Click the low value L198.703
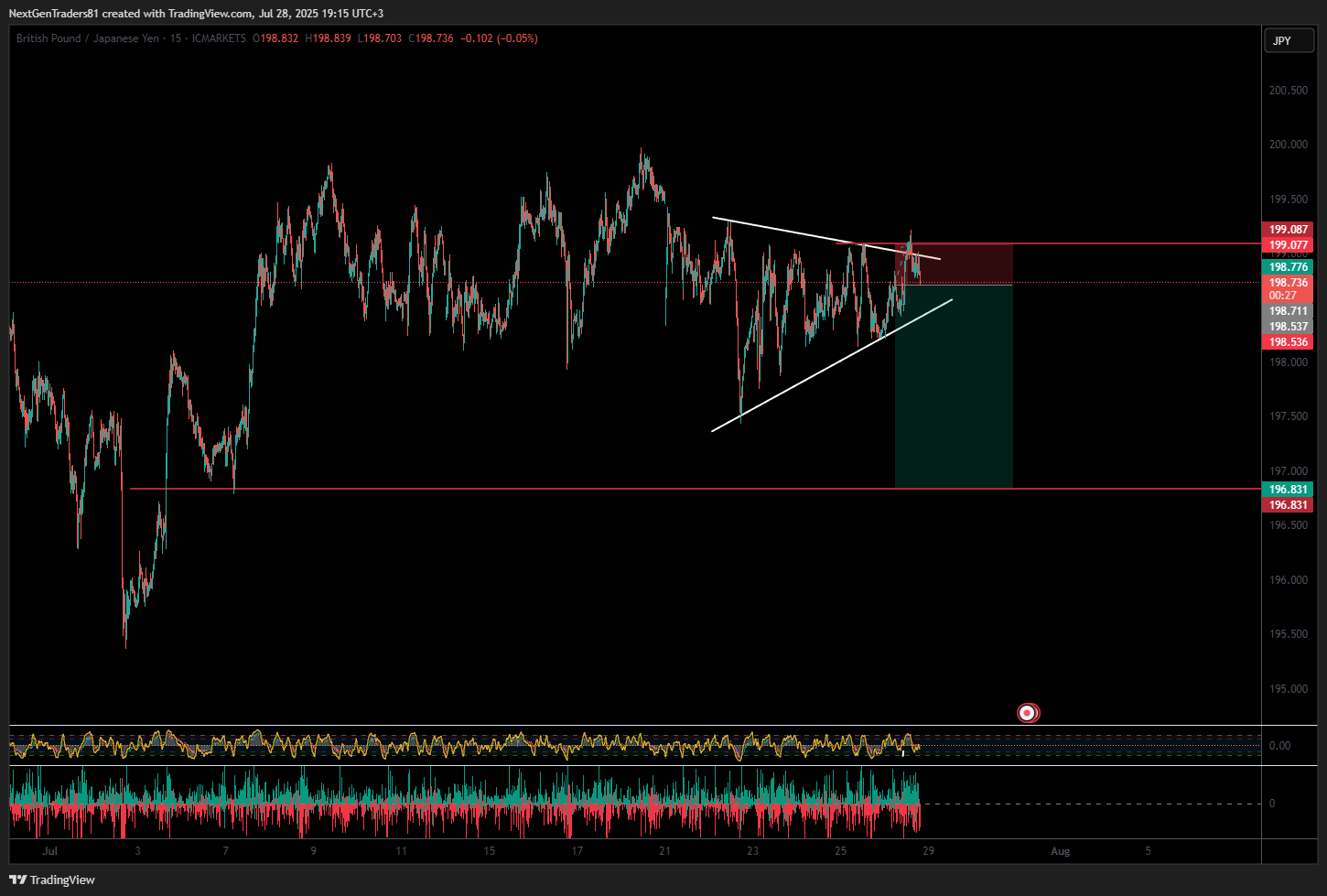 pyautogui.click(x=379, y=38)
